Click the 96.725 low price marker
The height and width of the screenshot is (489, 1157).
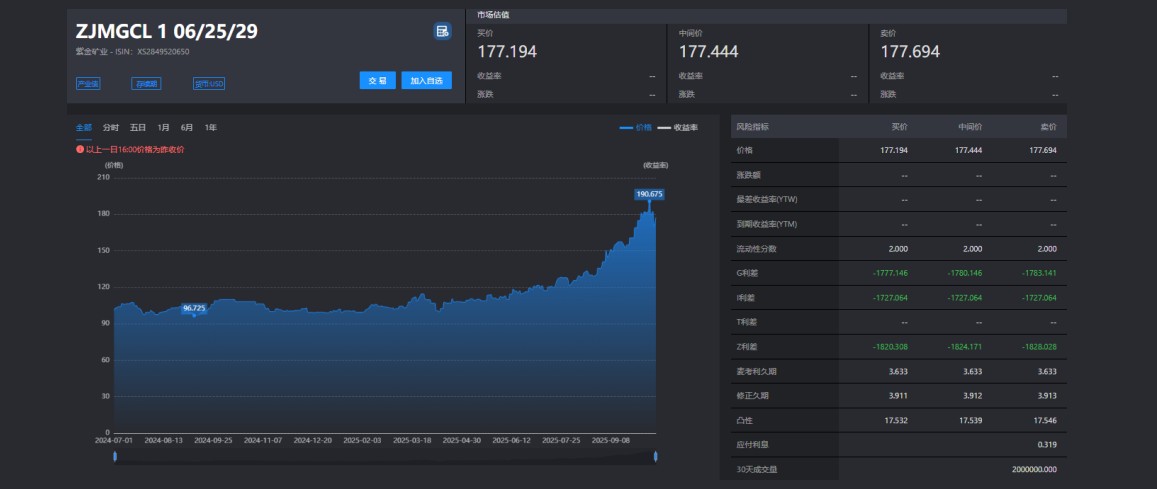click(x=194, y=308)
